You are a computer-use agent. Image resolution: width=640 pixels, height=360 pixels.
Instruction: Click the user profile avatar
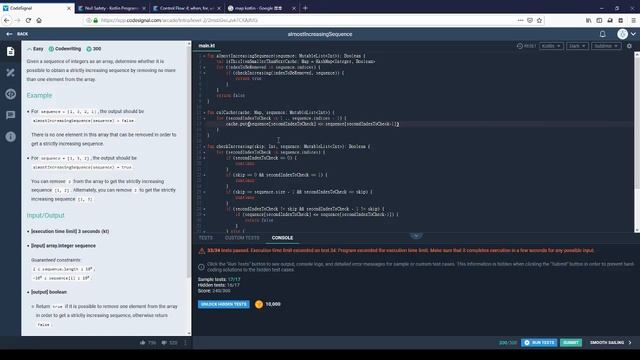(x=622, y=34)
